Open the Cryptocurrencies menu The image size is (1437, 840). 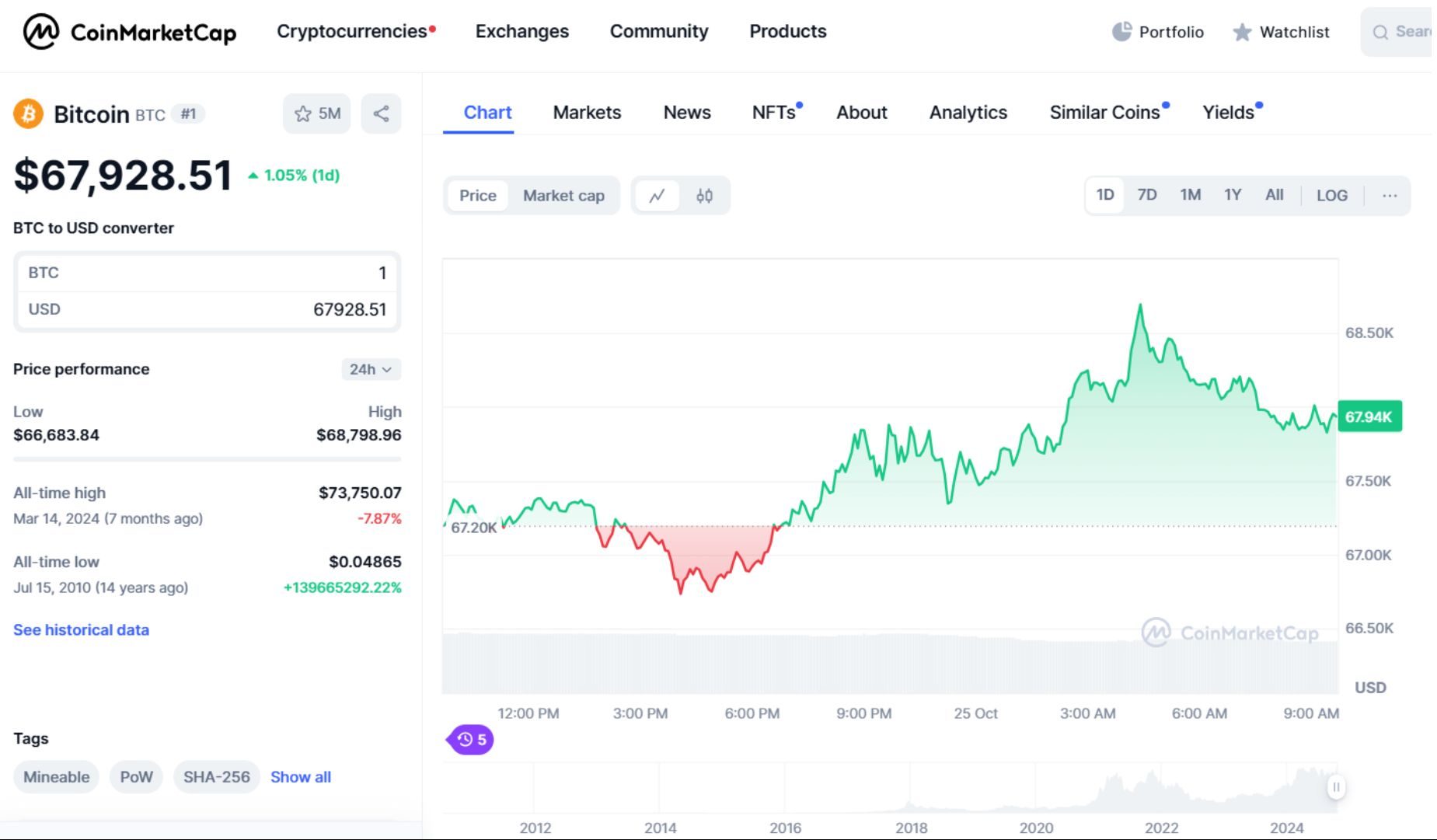351,31
